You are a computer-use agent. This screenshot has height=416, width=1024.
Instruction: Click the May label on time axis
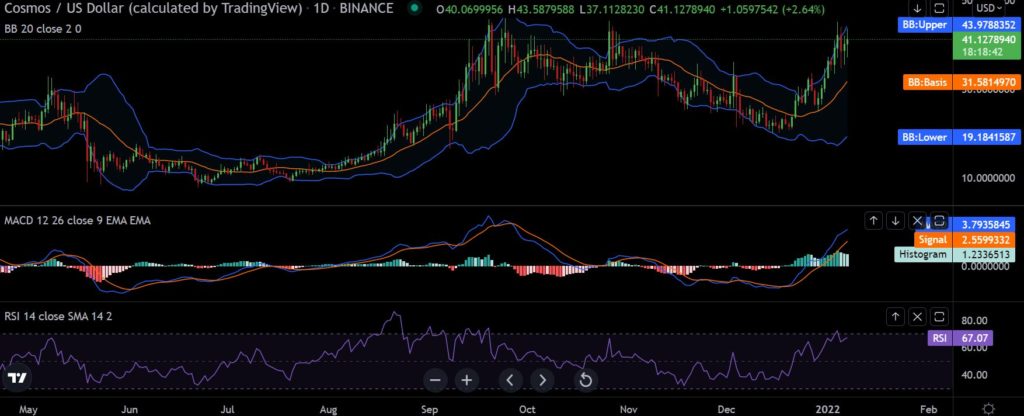point(27,409)
